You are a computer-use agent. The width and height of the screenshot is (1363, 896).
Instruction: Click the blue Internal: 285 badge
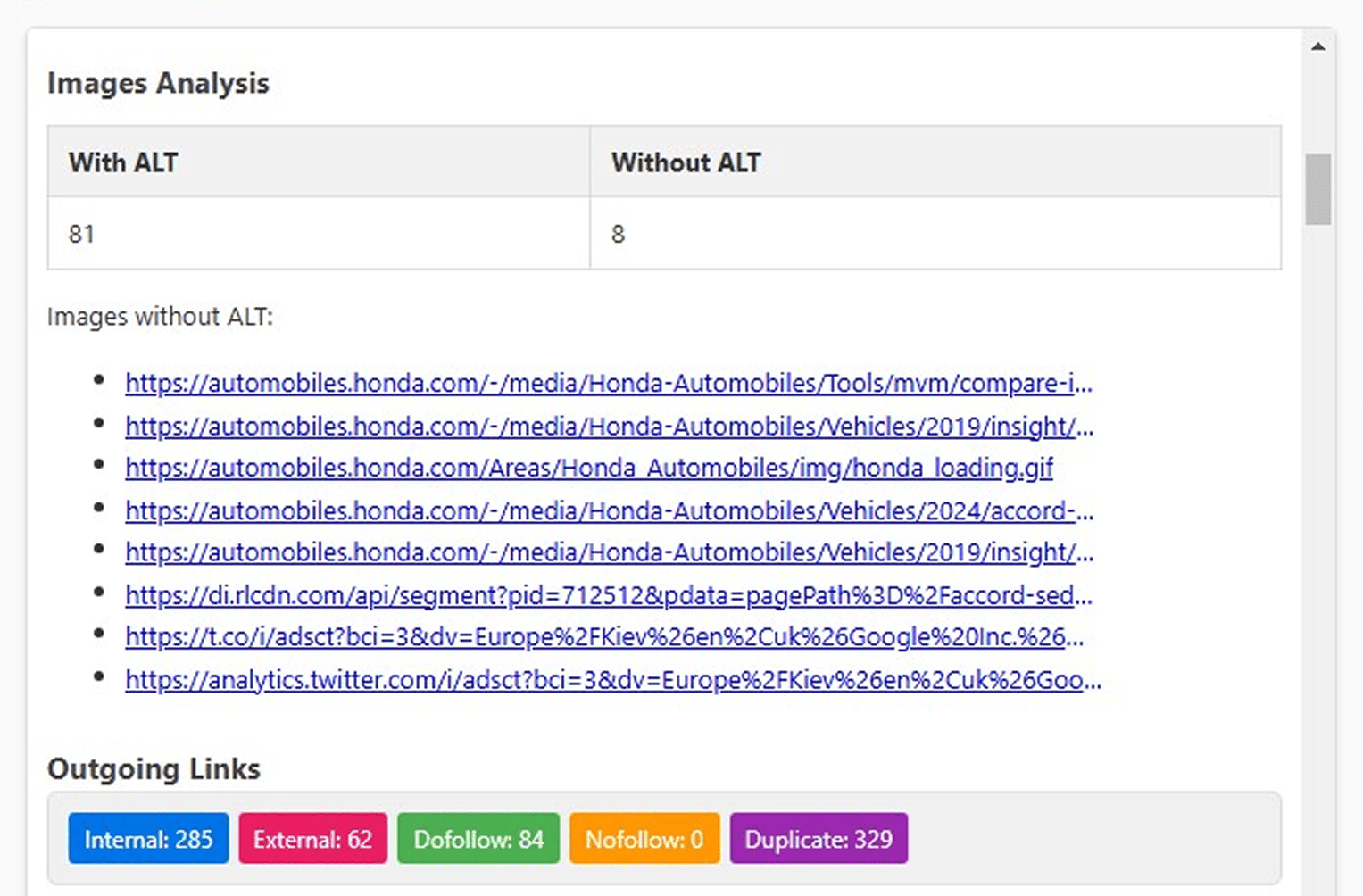pyautogui.click(x=148, y=839)
